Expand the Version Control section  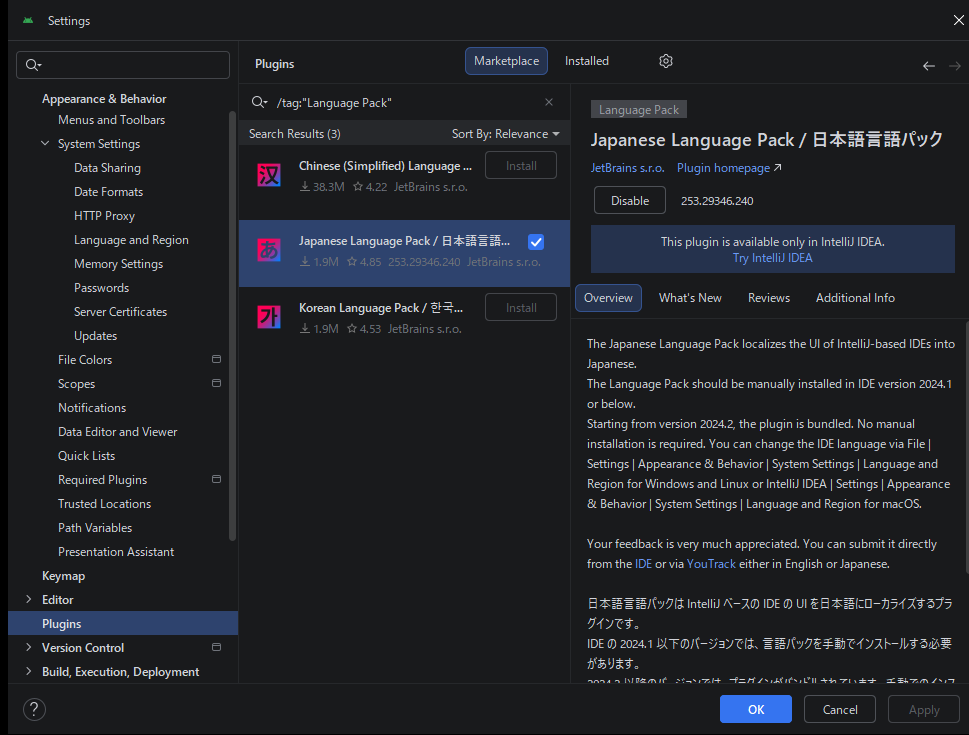(x=28, y=648)
